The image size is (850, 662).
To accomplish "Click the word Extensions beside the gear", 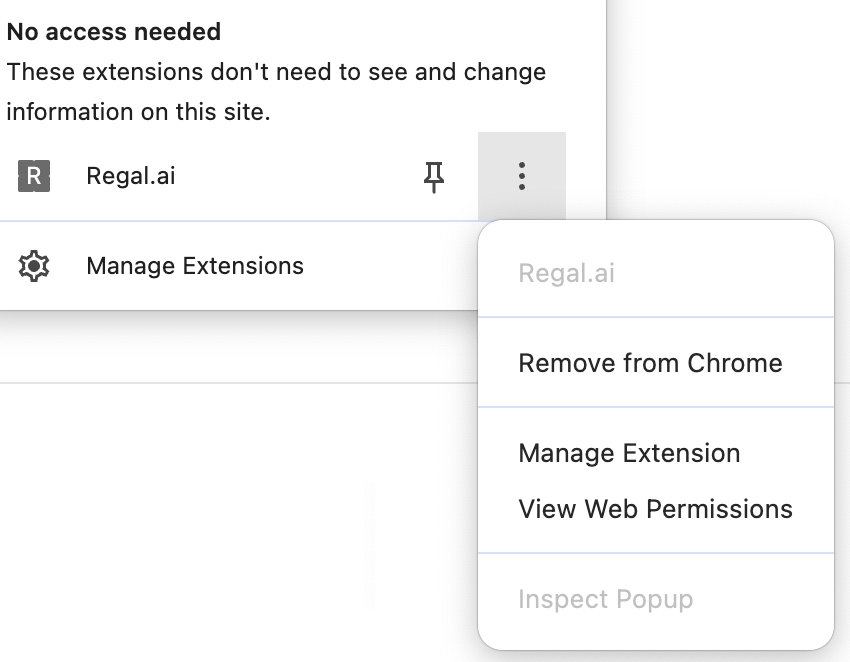I will [x=243, y=266].
